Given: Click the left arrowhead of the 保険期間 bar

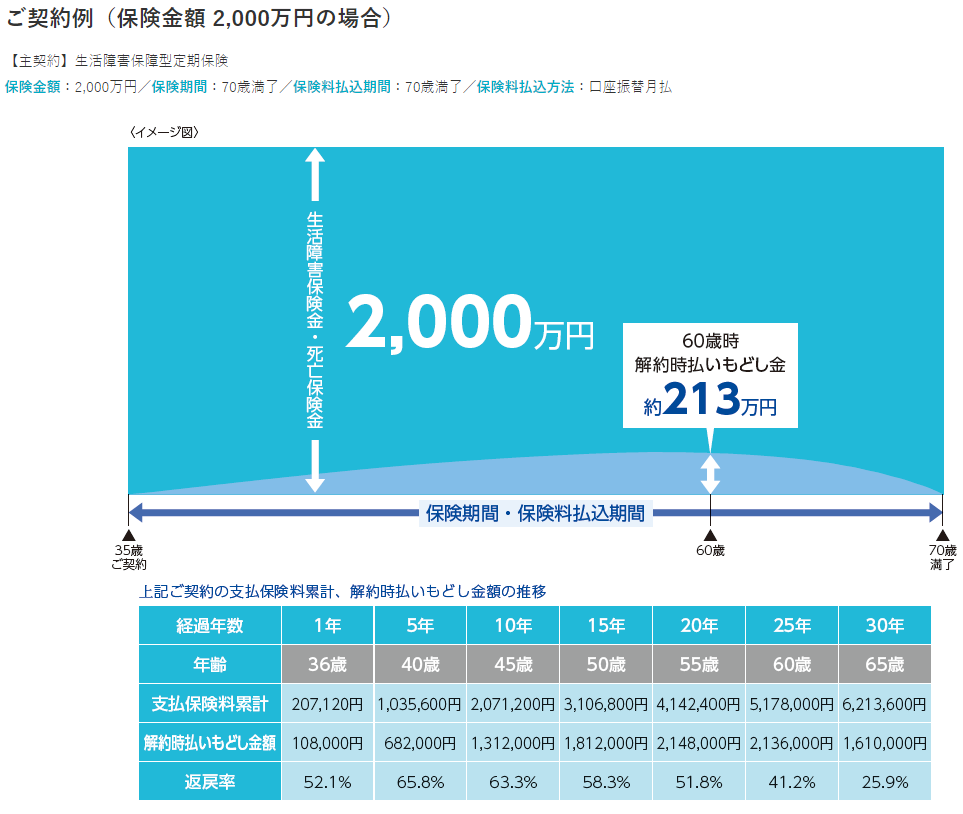Looking at the screenshot, I should pos(138,513).
